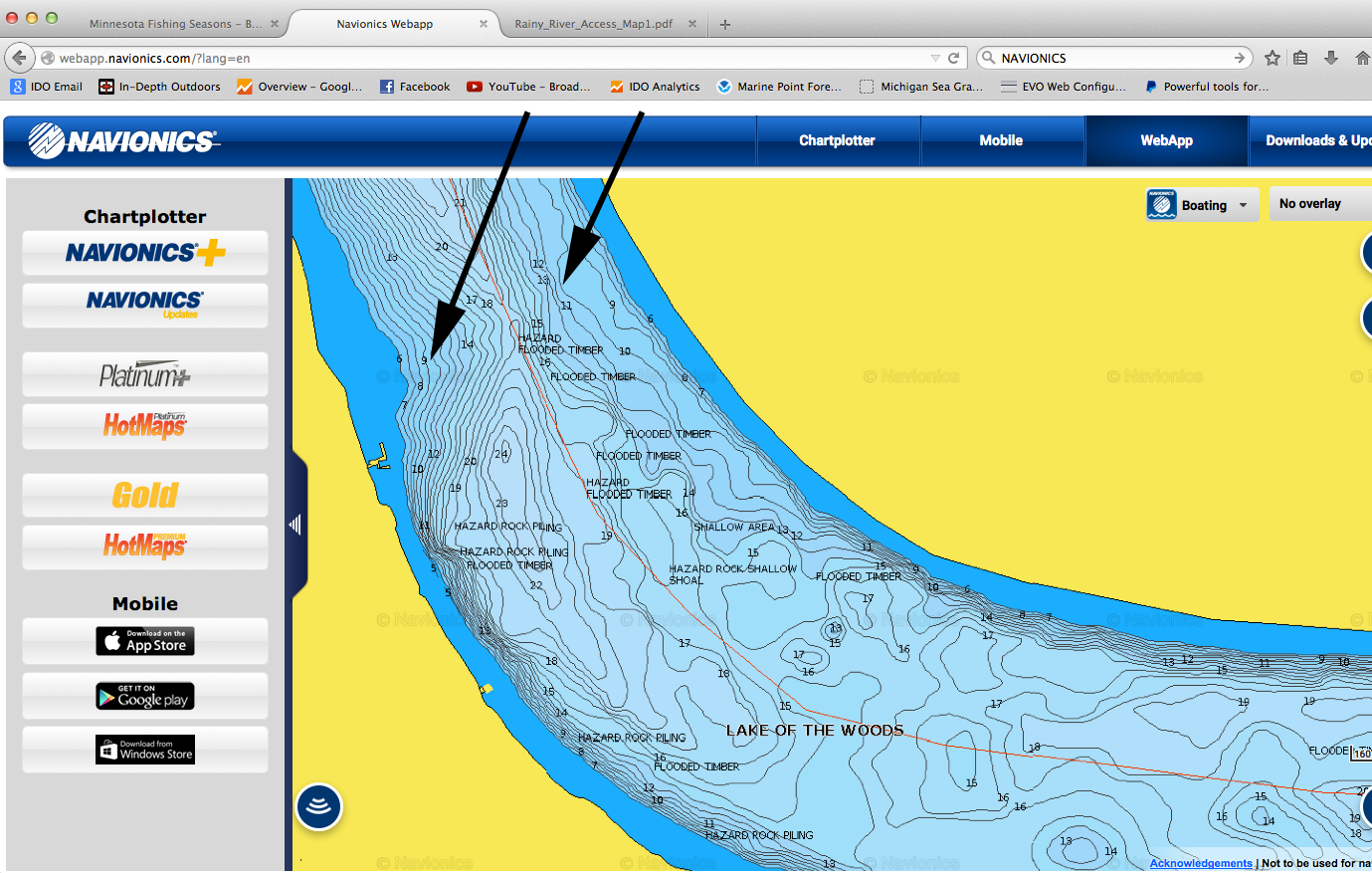Choose the HotMaps Premium product
This screenshot has width=1372, height=873.
click(x=145, y=546)
